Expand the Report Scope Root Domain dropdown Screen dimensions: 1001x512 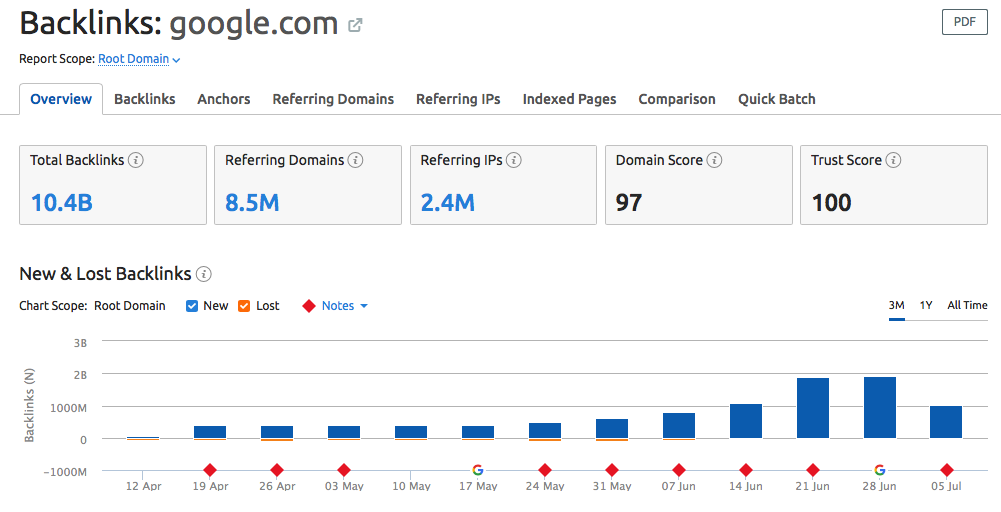(x=139, y=59)
